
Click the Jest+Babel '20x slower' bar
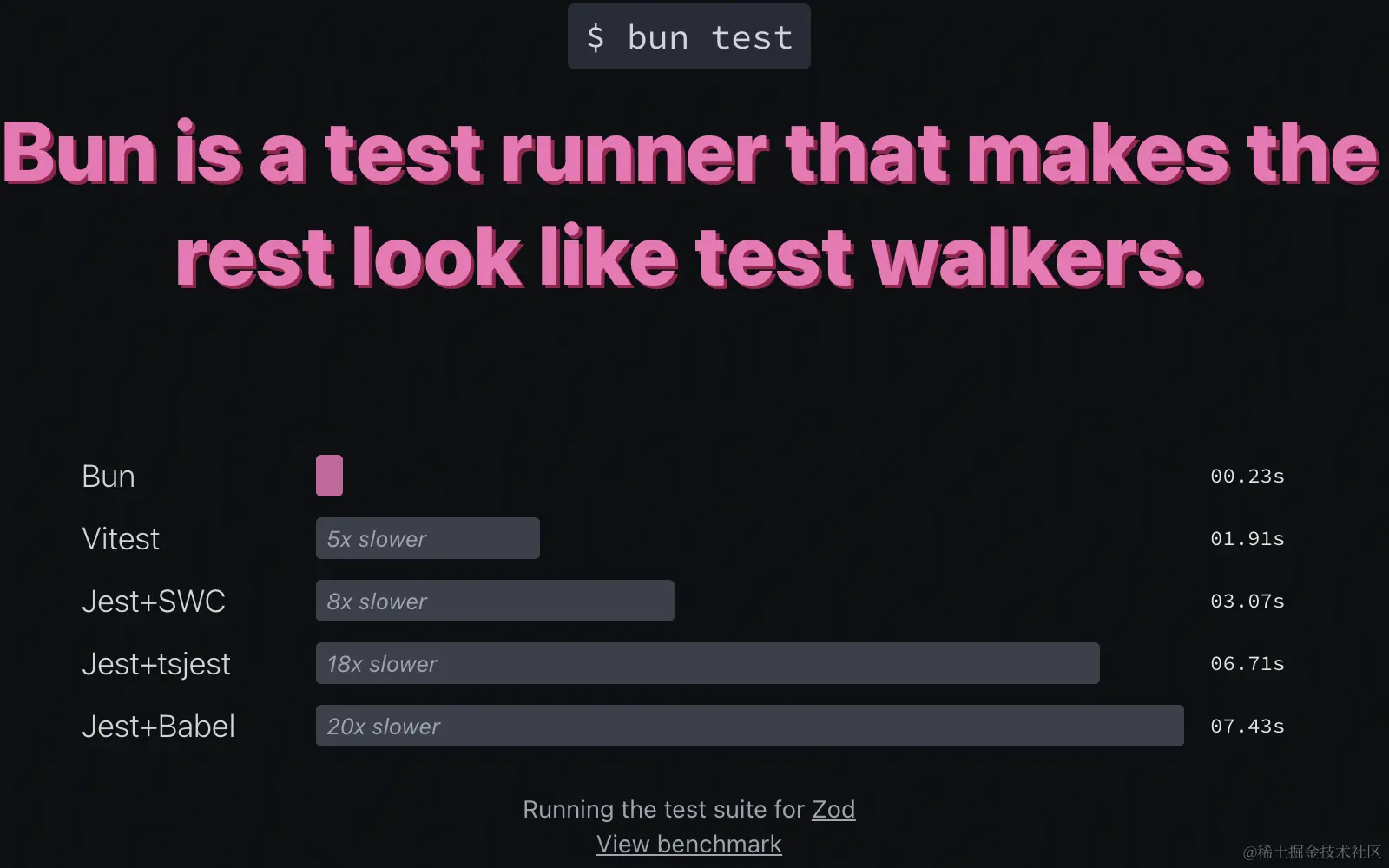click(x=750, y=726)
